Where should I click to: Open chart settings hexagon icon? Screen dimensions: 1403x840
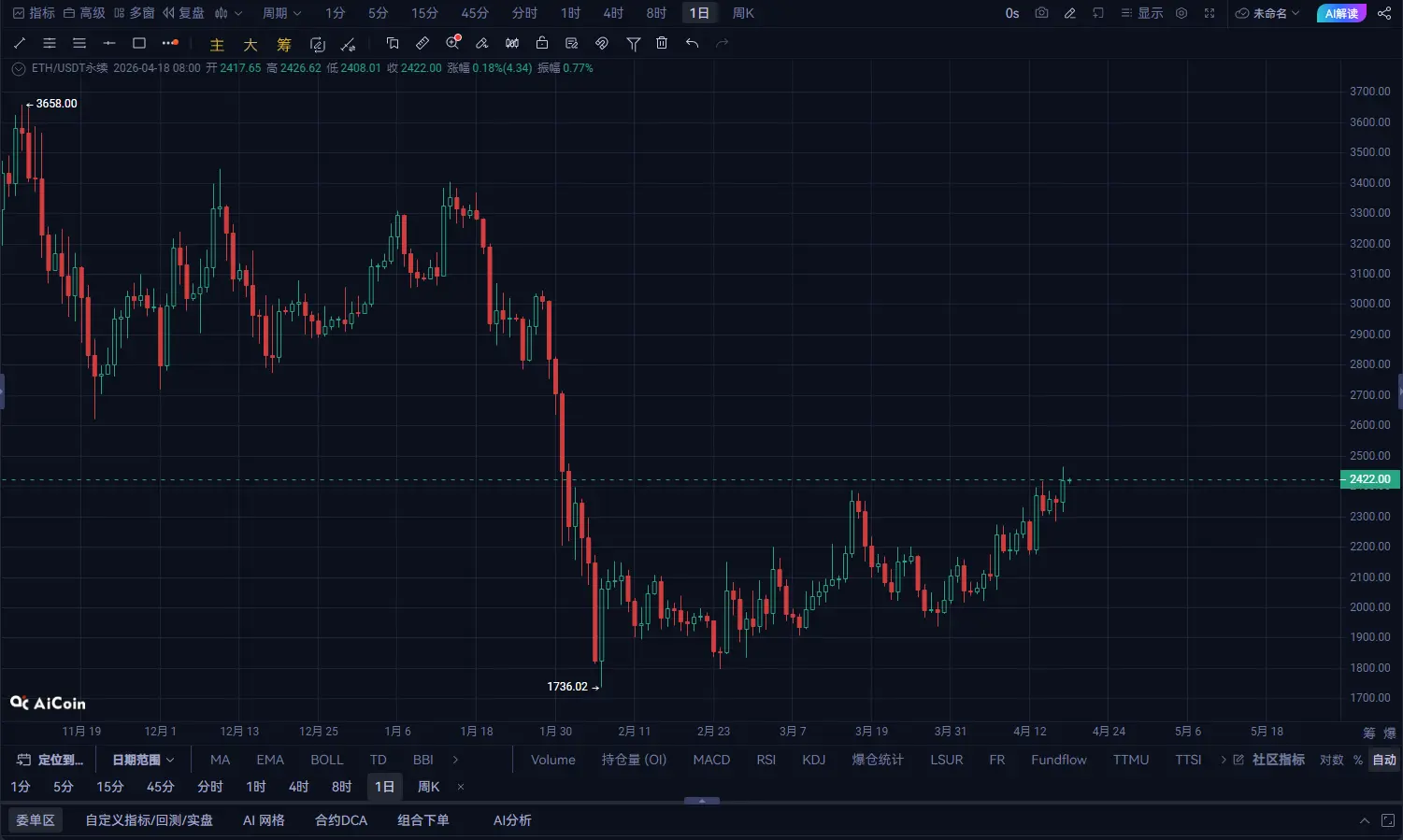click(x=1181, y=13)
